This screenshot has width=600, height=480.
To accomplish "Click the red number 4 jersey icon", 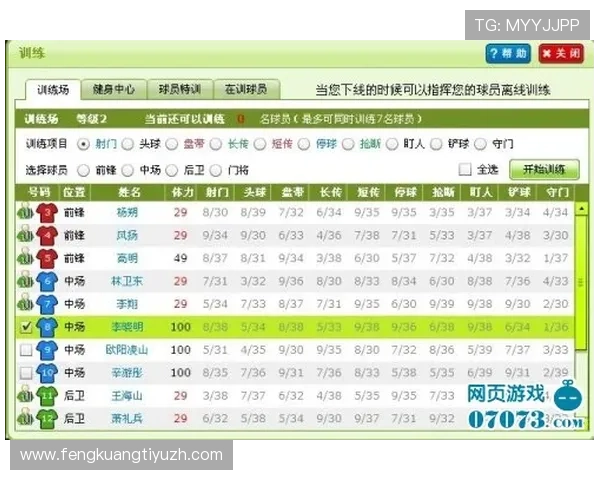I will click(x=47, y=235).
